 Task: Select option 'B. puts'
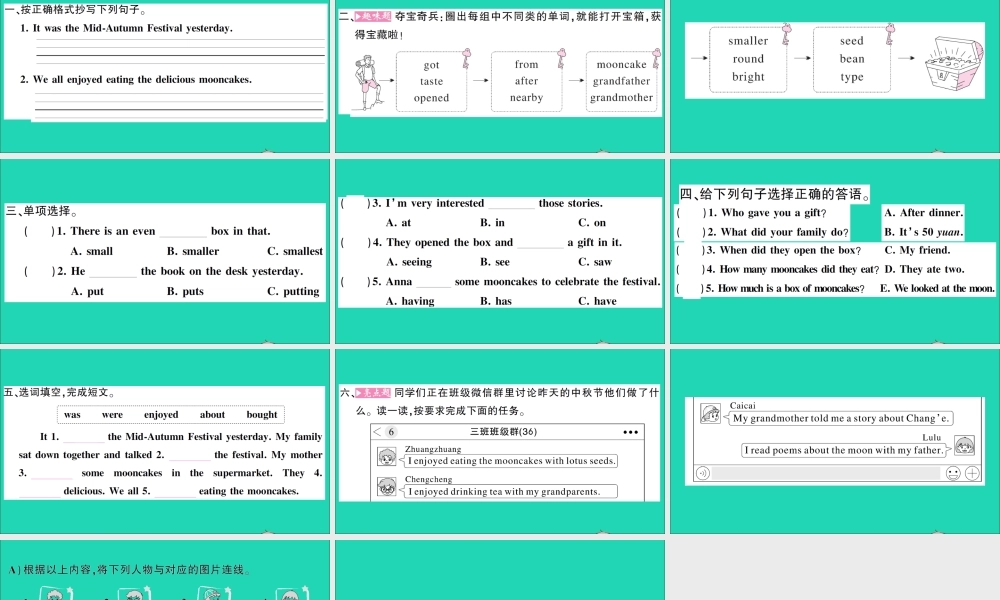pyautogui.click(x=186, y=291)
